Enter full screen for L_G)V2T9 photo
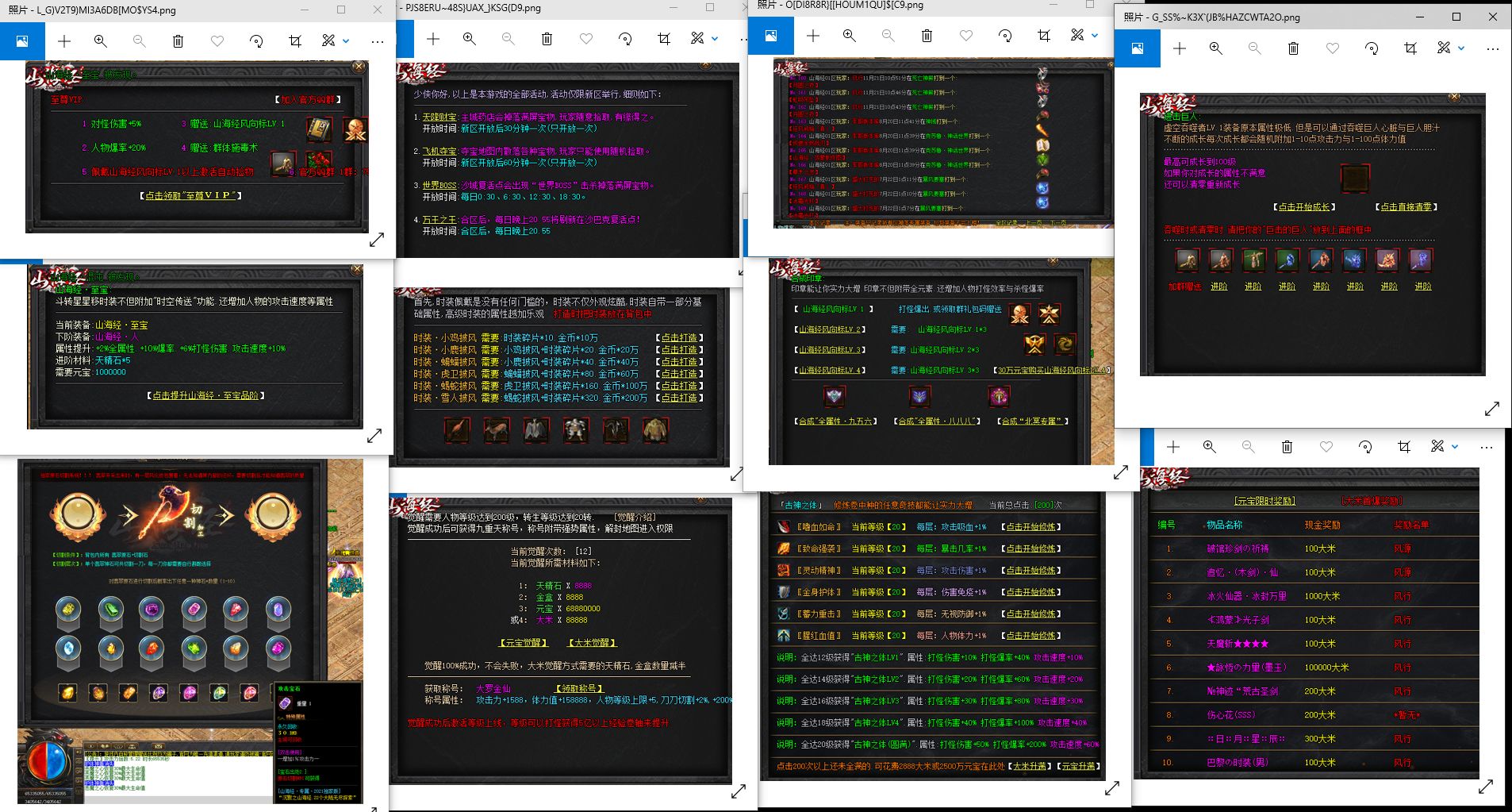Image resolution: width=1512 pixels, height=812 pixels. click(x=377, y=239)
